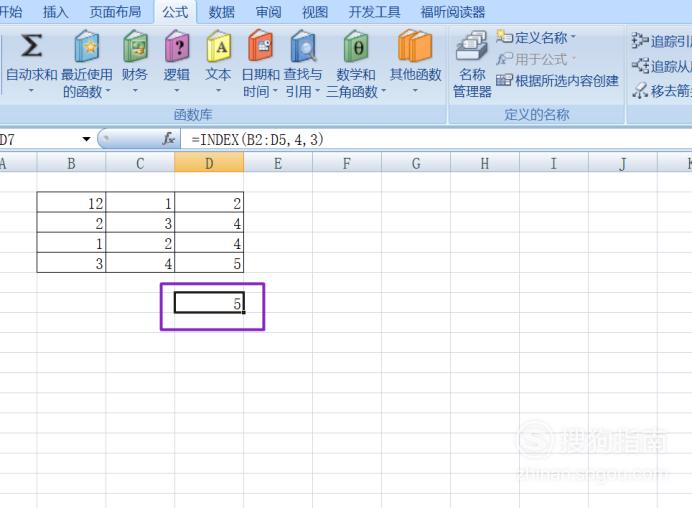692x508 pixels.
Task: Select cell B5 containing 3
Action: coord(71,263)
